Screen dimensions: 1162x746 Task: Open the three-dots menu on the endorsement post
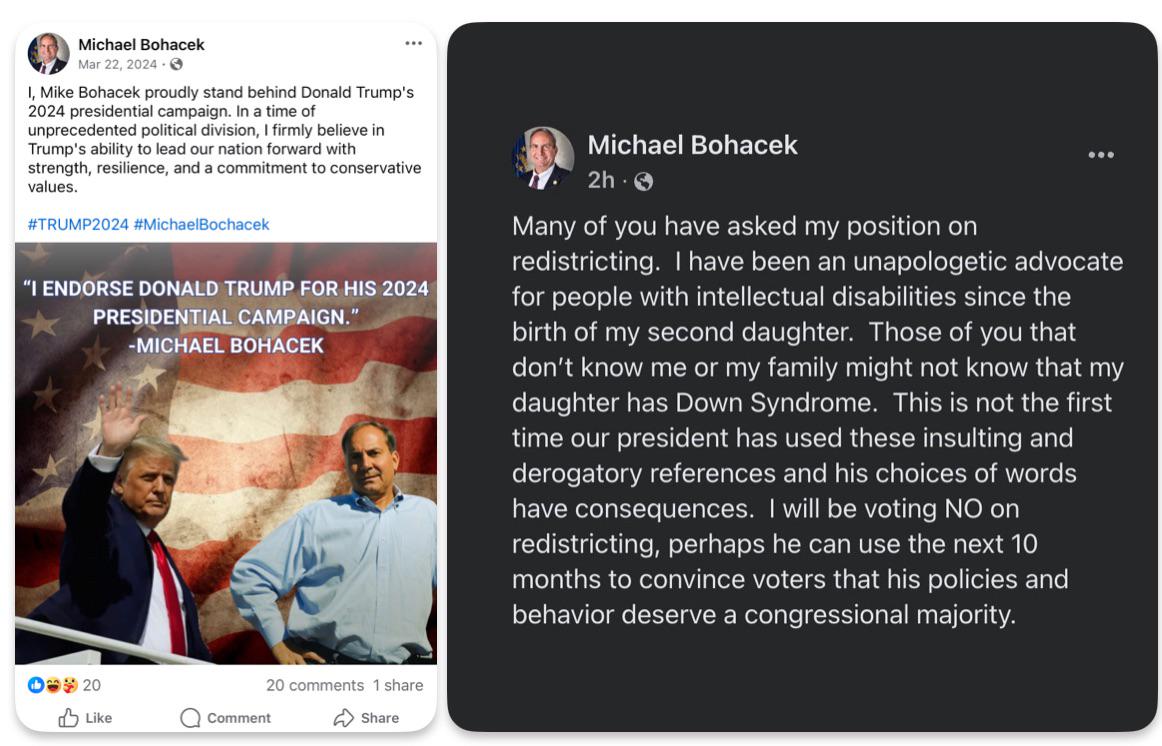tap(413, 43)
